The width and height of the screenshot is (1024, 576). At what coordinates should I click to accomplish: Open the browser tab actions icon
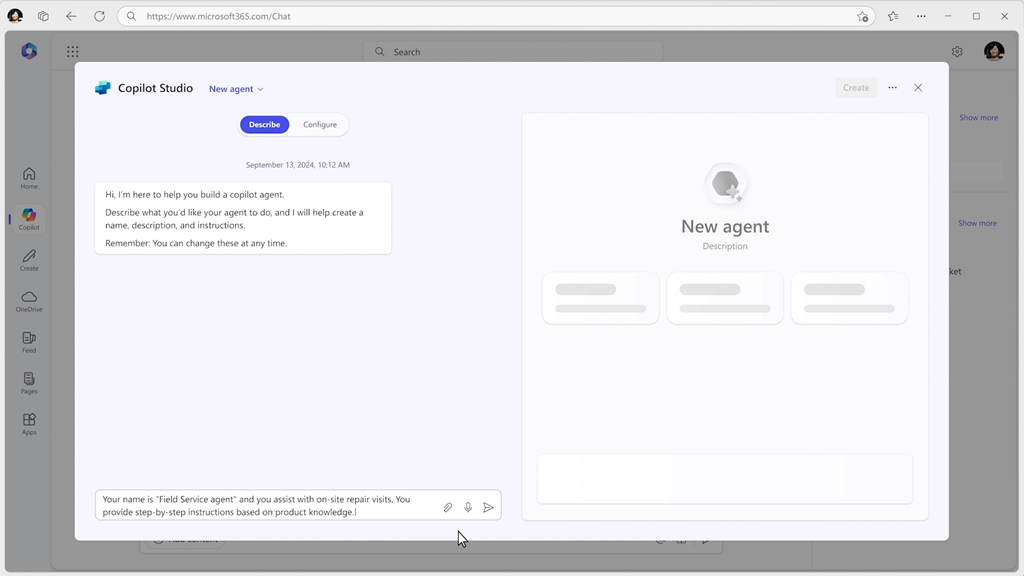[43, 16]
